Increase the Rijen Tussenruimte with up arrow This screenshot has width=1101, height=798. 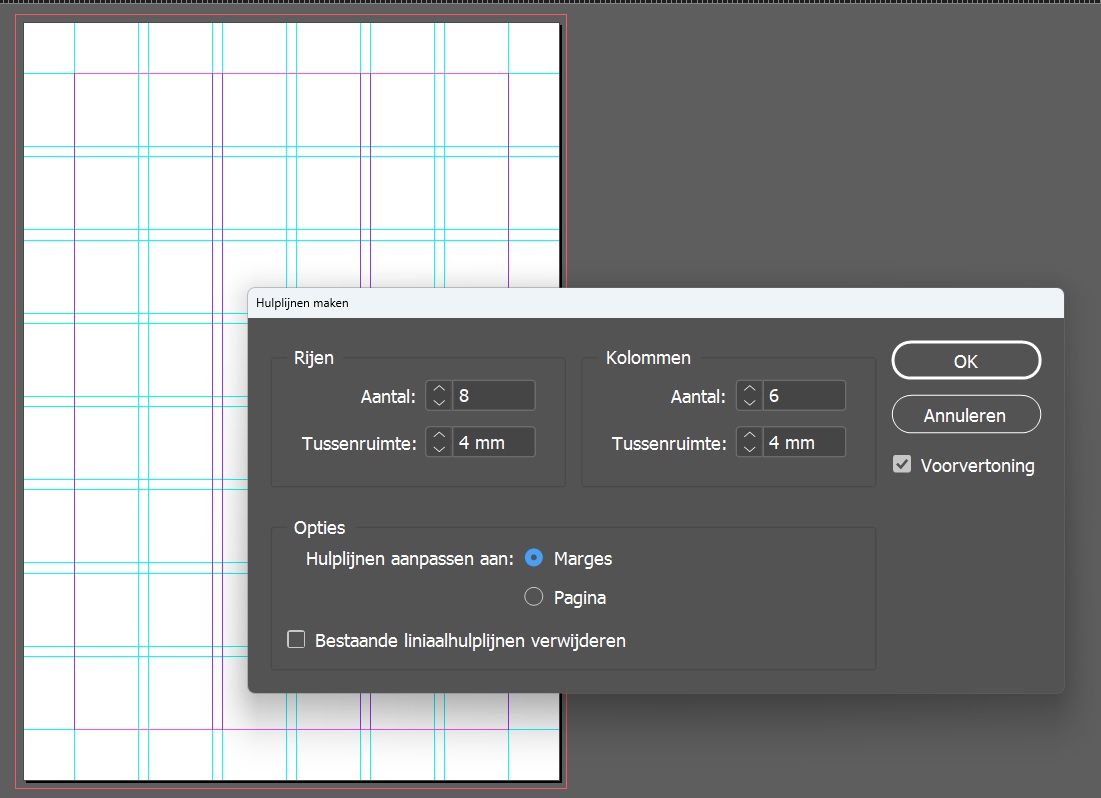click(x=439, y=436)
